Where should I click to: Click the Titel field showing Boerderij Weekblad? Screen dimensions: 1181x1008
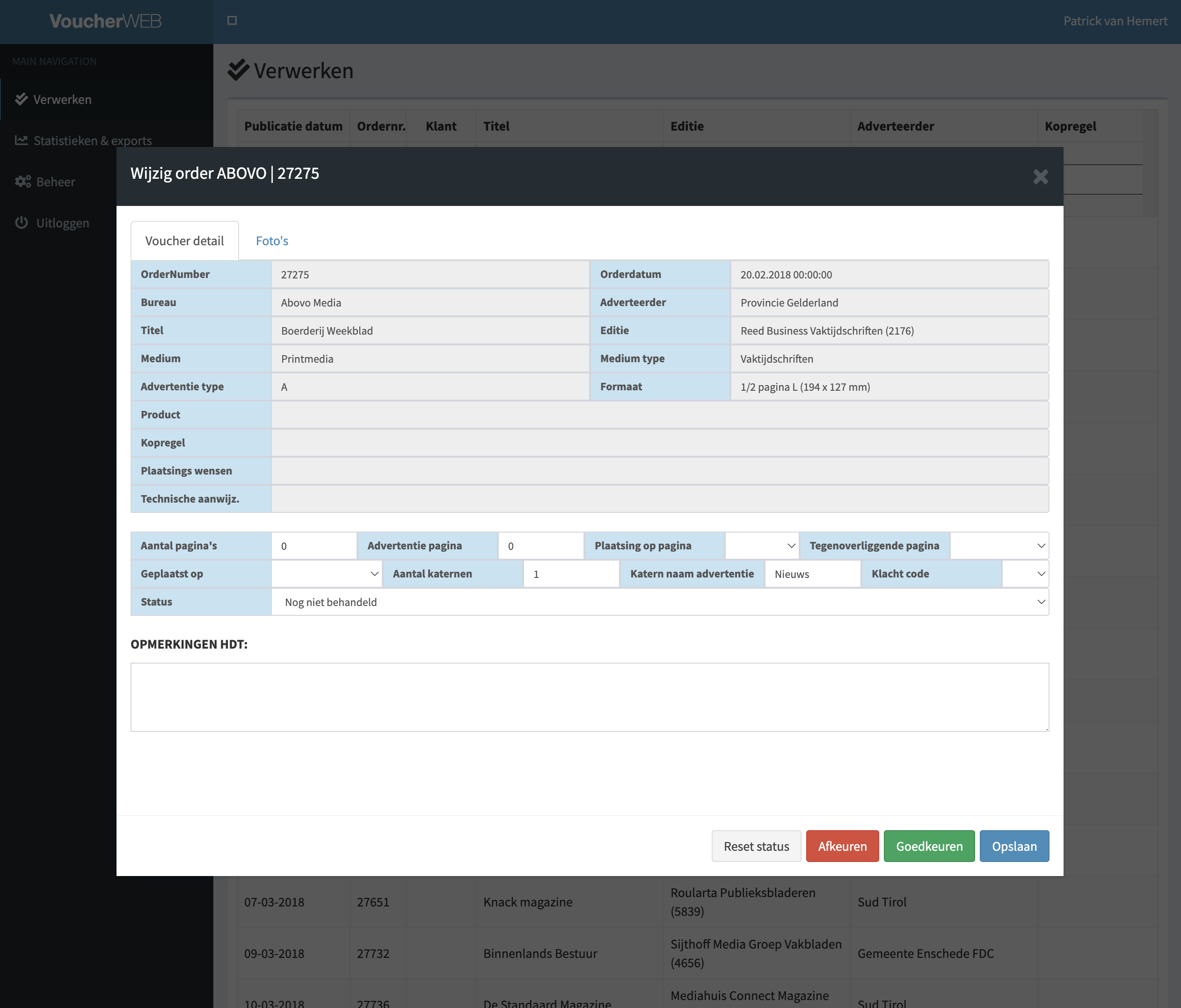coord(430,331)
